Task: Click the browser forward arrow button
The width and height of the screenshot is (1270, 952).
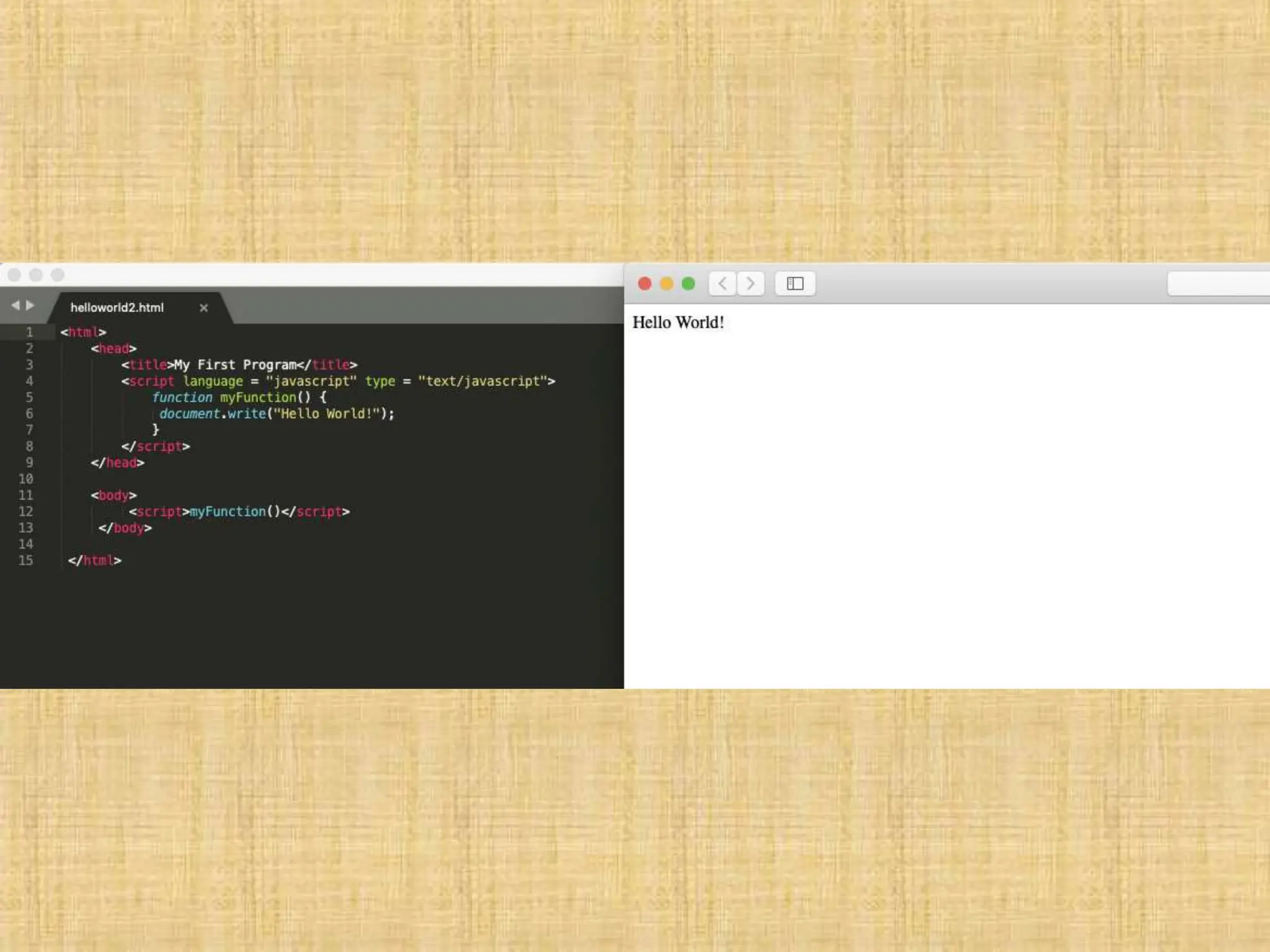Action: tap(750, 284)
